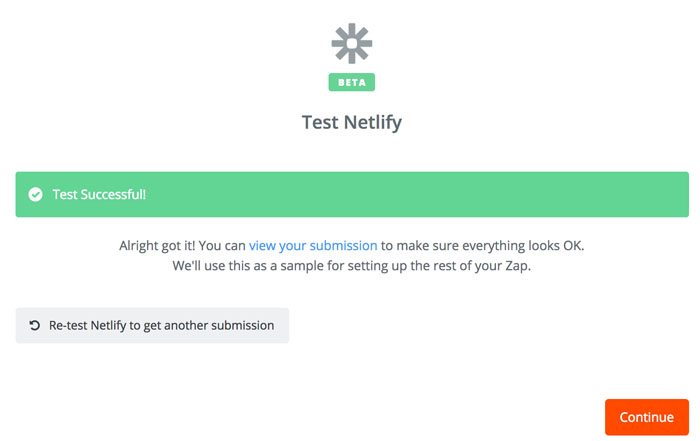Click the empty right side of green banner
Viewport: 700px width, 441px height.
coord(500,195)
